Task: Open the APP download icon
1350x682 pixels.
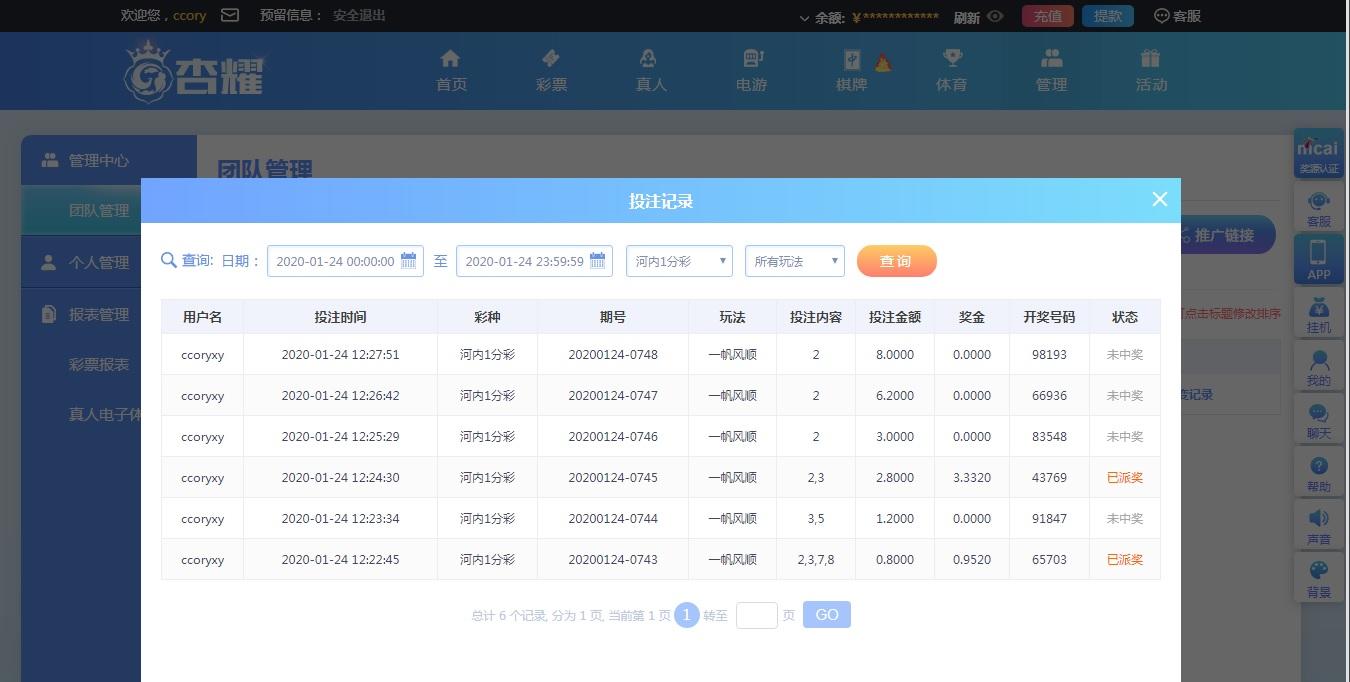Action: point(1318,258)
